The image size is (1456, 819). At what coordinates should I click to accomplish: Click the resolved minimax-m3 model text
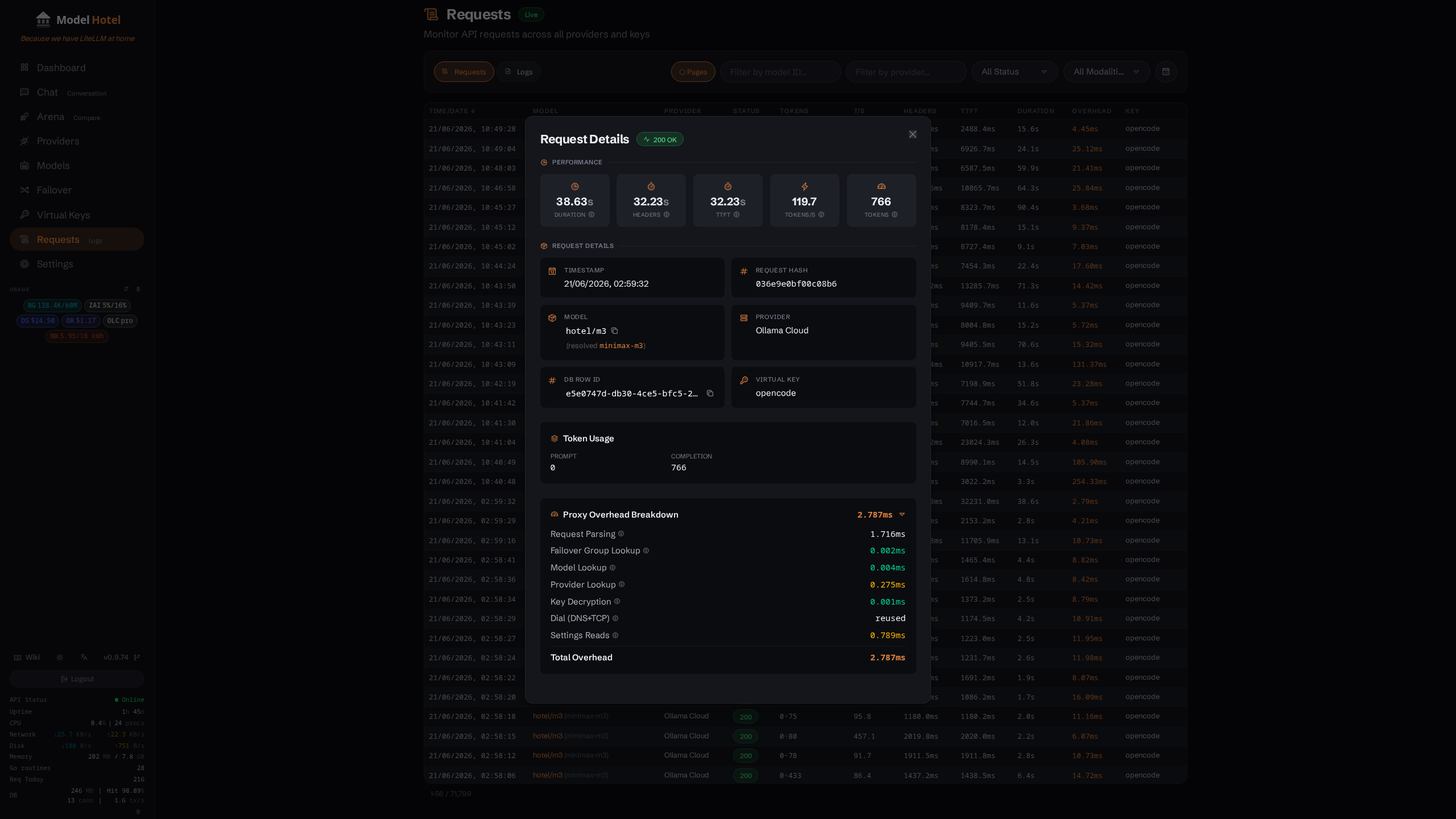pos(621,346)
